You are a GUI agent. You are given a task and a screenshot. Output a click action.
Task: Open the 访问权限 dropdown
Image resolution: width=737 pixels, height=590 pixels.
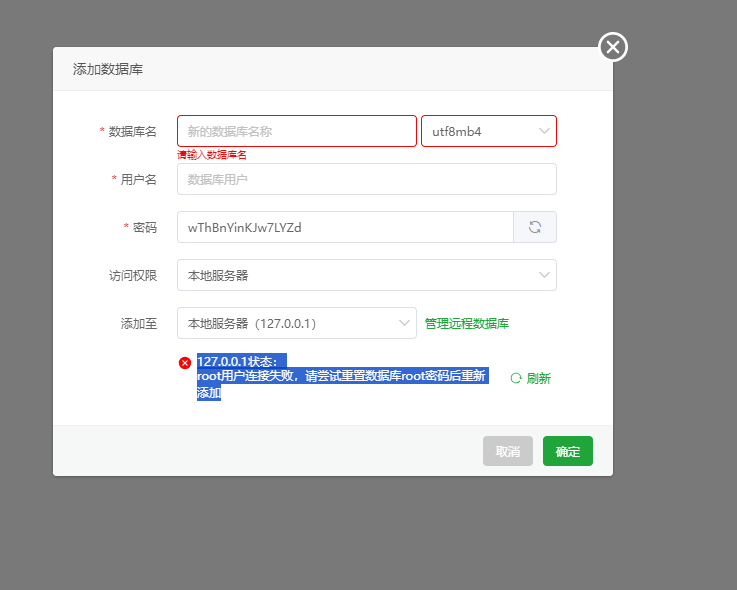point(367,275)
